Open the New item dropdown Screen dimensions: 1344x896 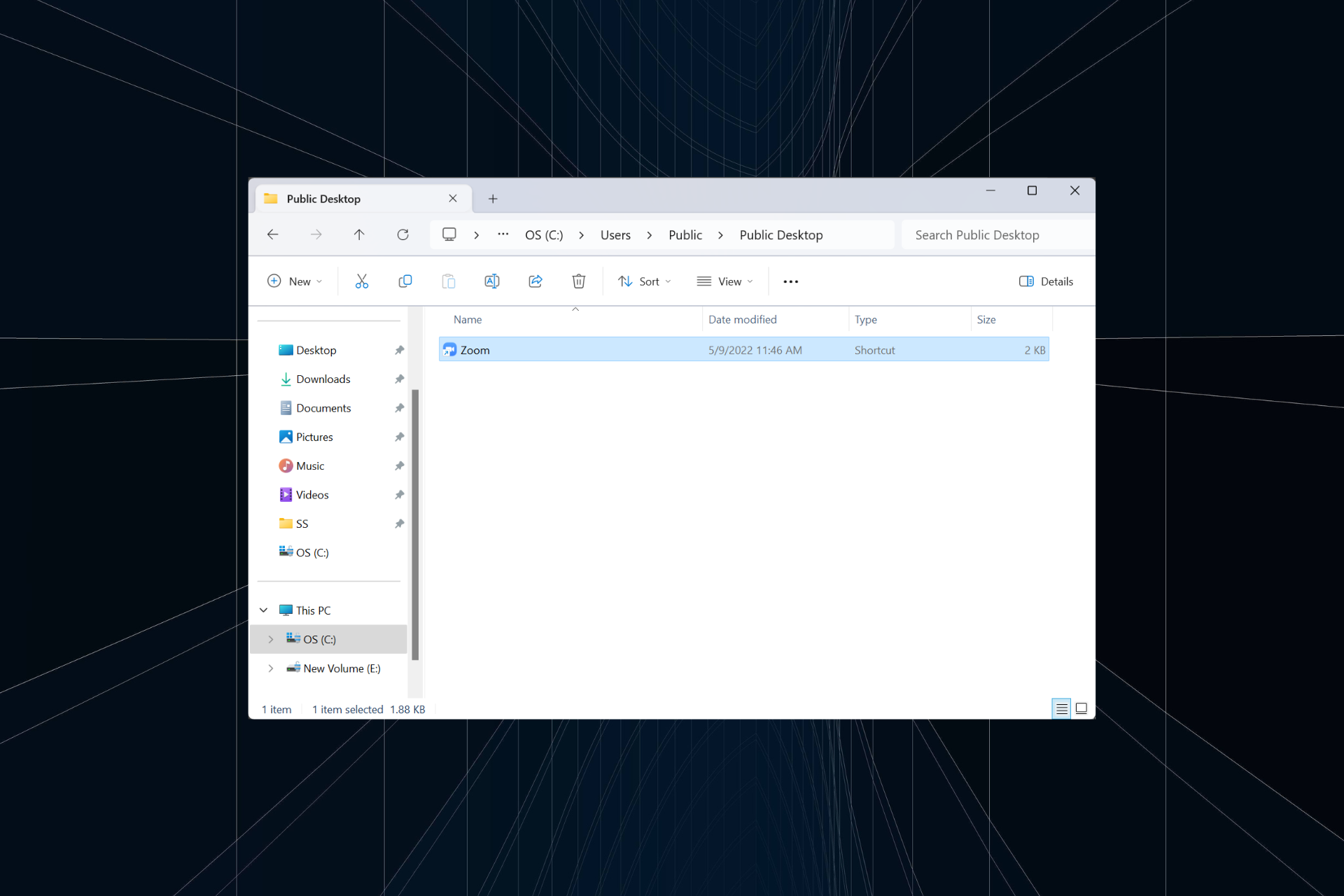[x=295, y=281]
